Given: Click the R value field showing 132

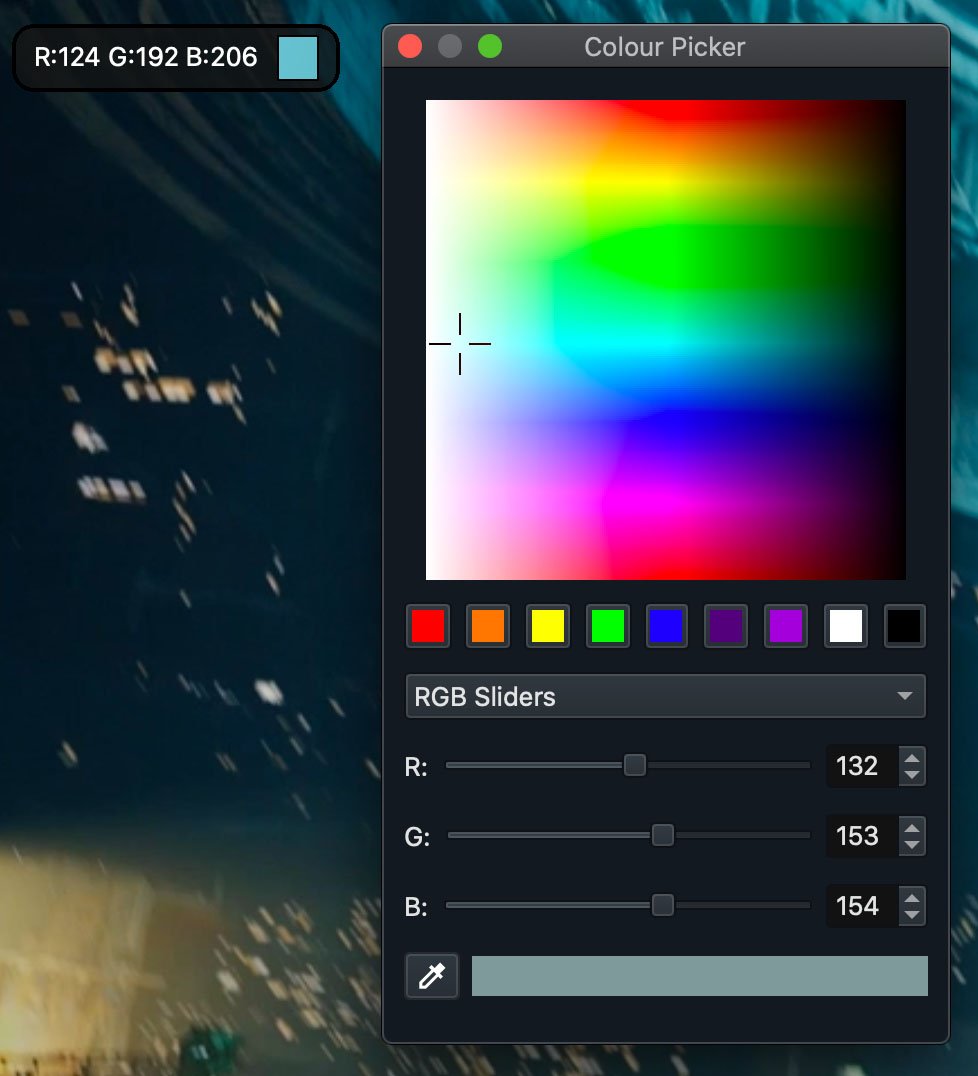Looking at the screenshot, I should click(858, 766).
